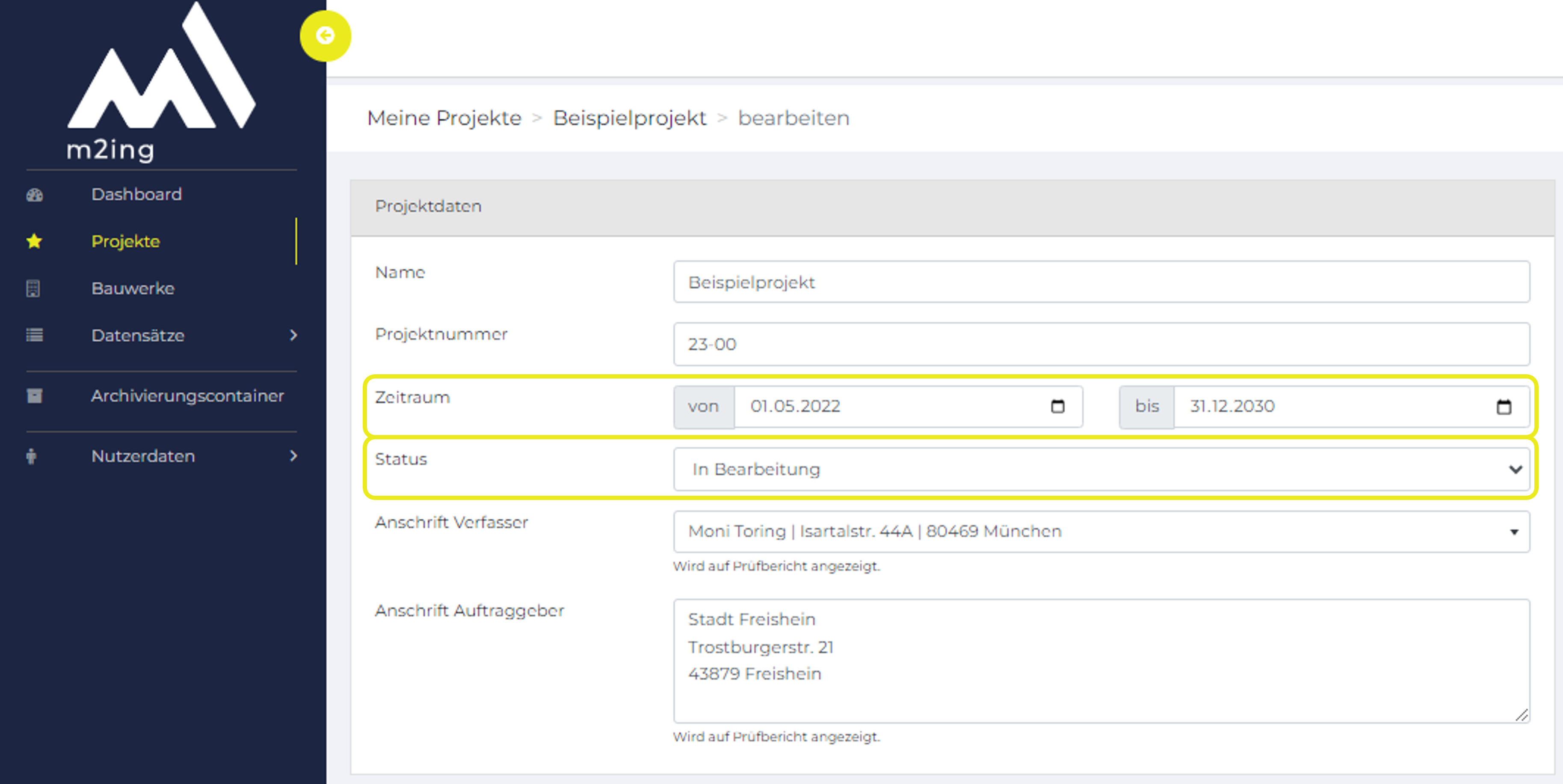Click the Archivierungscontainer archive box icon
The image size is (1563, 784).
[35, 396]
